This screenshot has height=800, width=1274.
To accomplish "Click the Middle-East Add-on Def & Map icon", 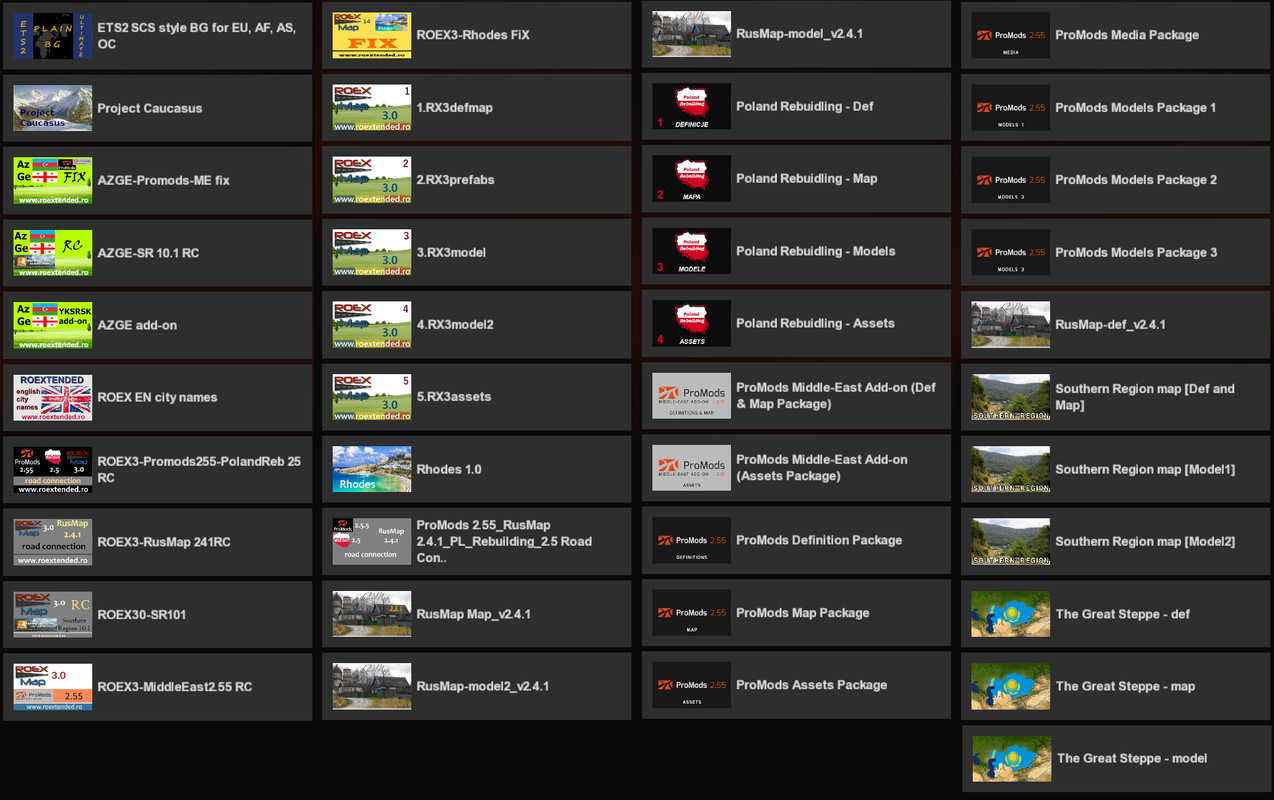I will click(691, 396).
